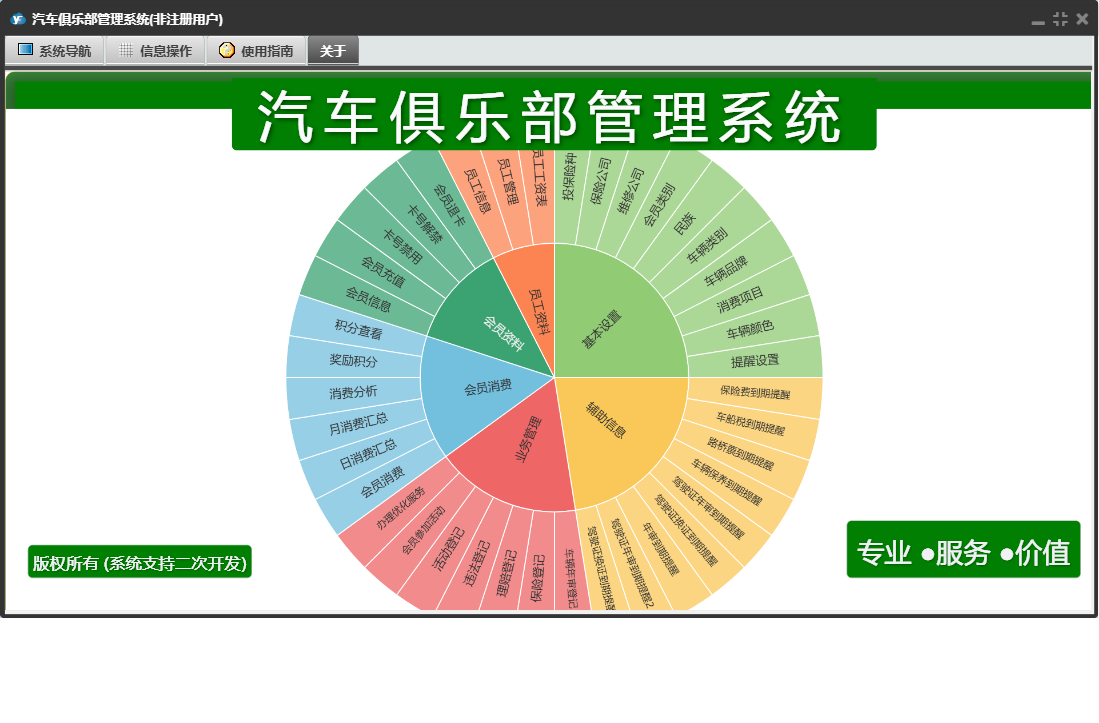1099x723 pixels.
Task: Click the 会员充值 segment
Action: 383,272
